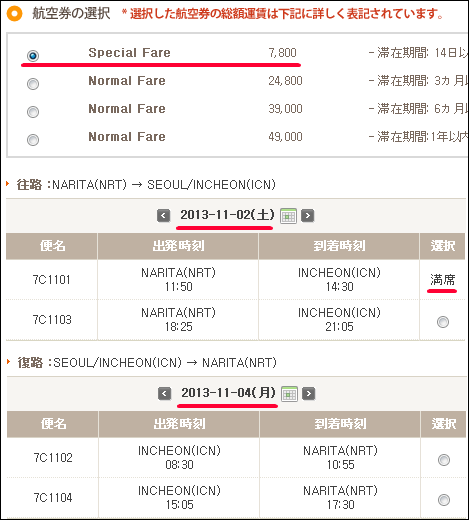Open the return date calendar icon
Image resolution: width=469 pixels, height=520 pixels.
pyautogui.click(x=289, y=394)
